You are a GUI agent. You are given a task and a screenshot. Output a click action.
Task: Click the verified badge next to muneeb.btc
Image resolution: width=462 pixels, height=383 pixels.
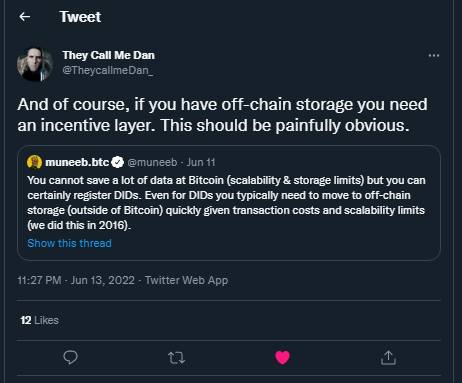117,162
